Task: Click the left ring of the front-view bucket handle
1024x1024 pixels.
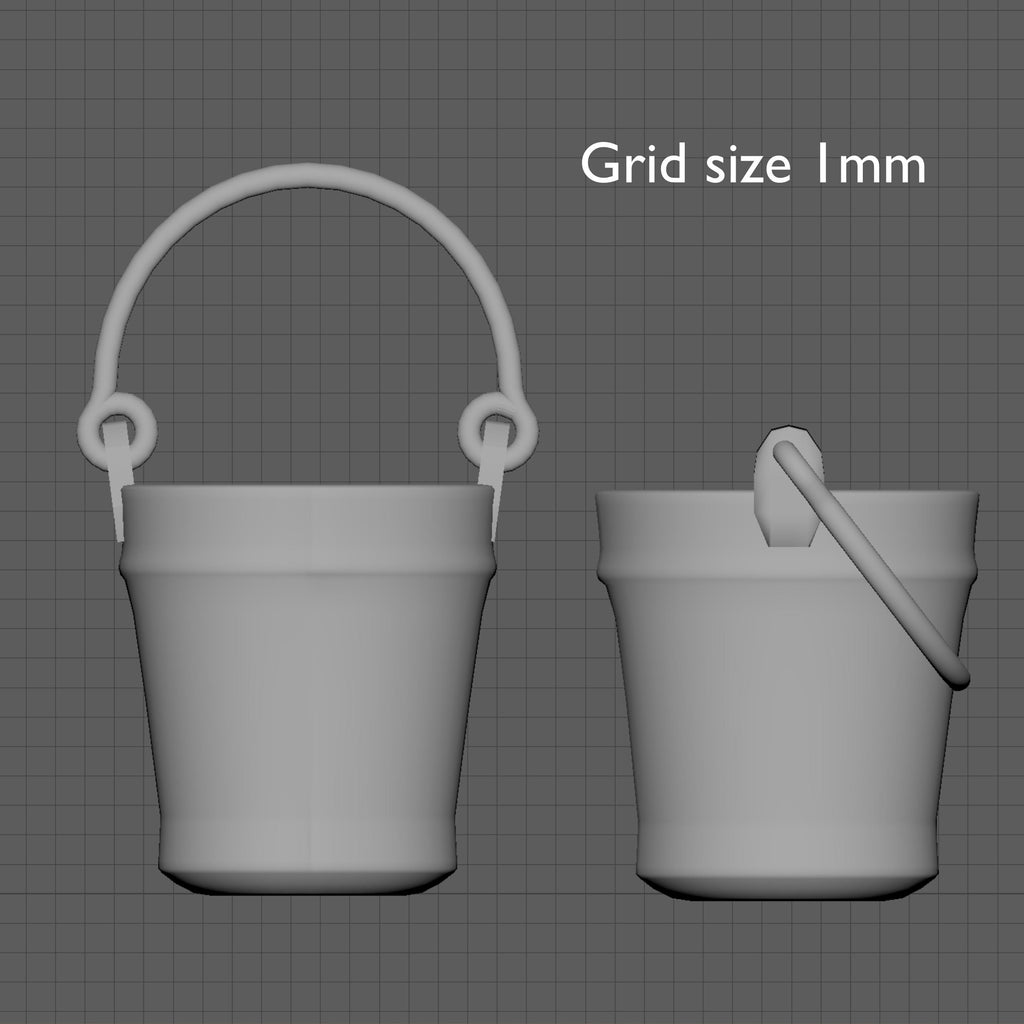Action: pos(118,431)
